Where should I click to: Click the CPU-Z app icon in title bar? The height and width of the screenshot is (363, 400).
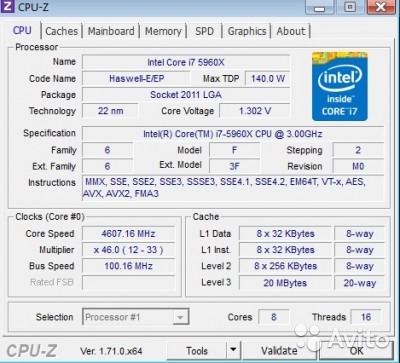[7, 7]
